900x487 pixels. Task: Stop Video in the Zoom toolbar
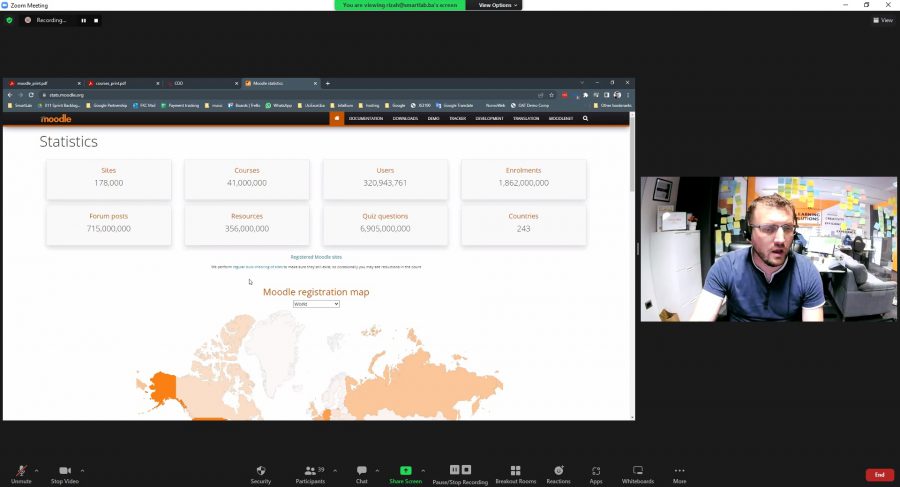point(65,474)
